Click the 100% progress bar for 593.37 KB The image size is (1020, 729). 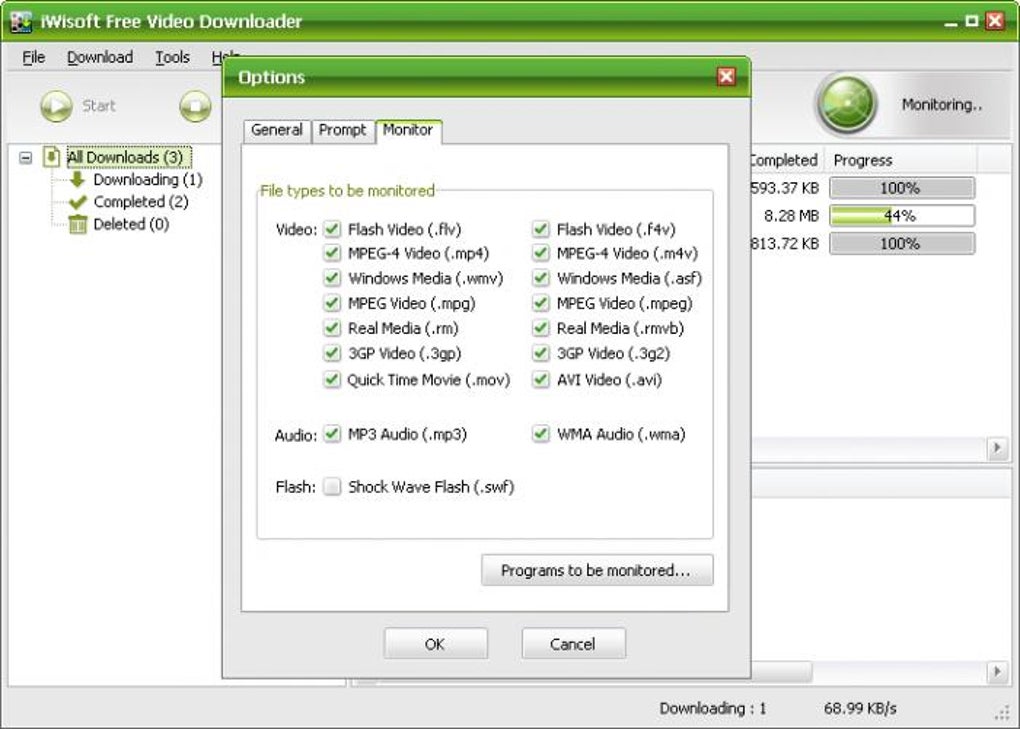(902, 188)
